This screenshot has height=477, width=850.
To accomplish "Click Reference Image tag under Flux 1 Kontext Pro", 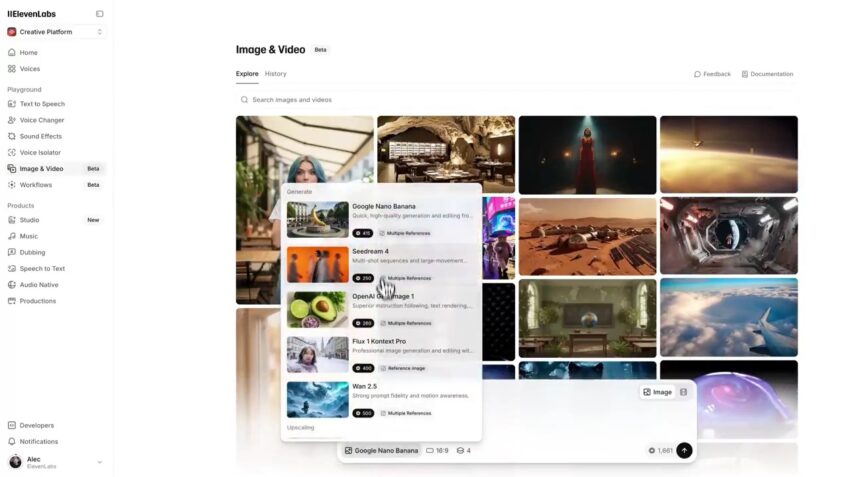I will [x=402, y=369].
